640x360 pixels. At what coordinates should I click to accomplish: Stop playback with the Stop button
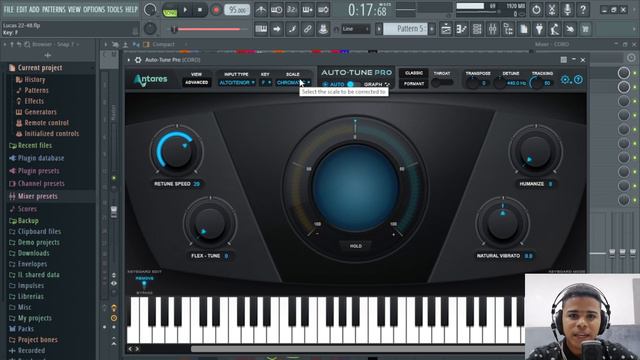point(200,10)
